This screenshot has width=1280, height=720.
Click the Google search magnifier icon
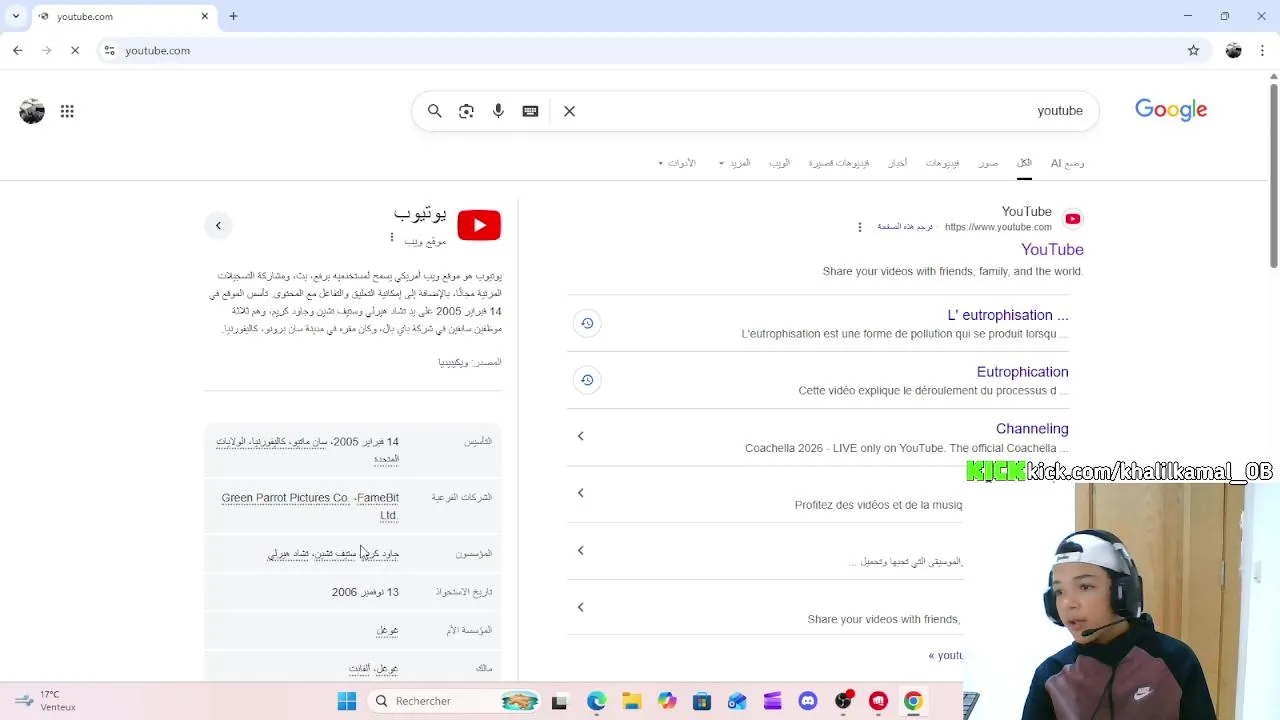tap(435, 111)
